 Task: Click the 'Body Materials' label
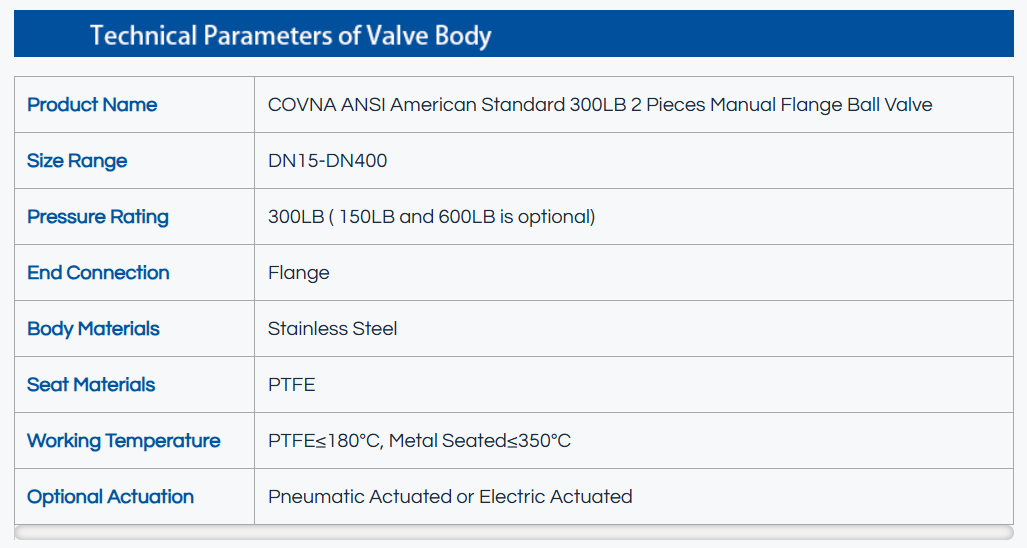point(93,329)
